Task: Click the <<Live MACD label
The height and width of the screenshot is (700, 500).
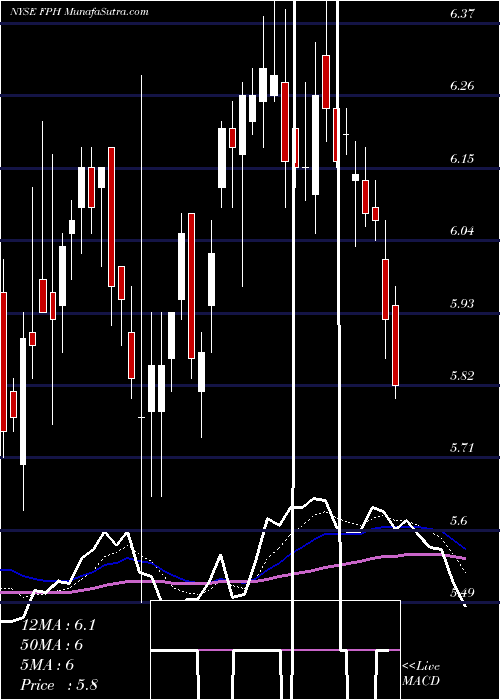Action: pos(421,674)
